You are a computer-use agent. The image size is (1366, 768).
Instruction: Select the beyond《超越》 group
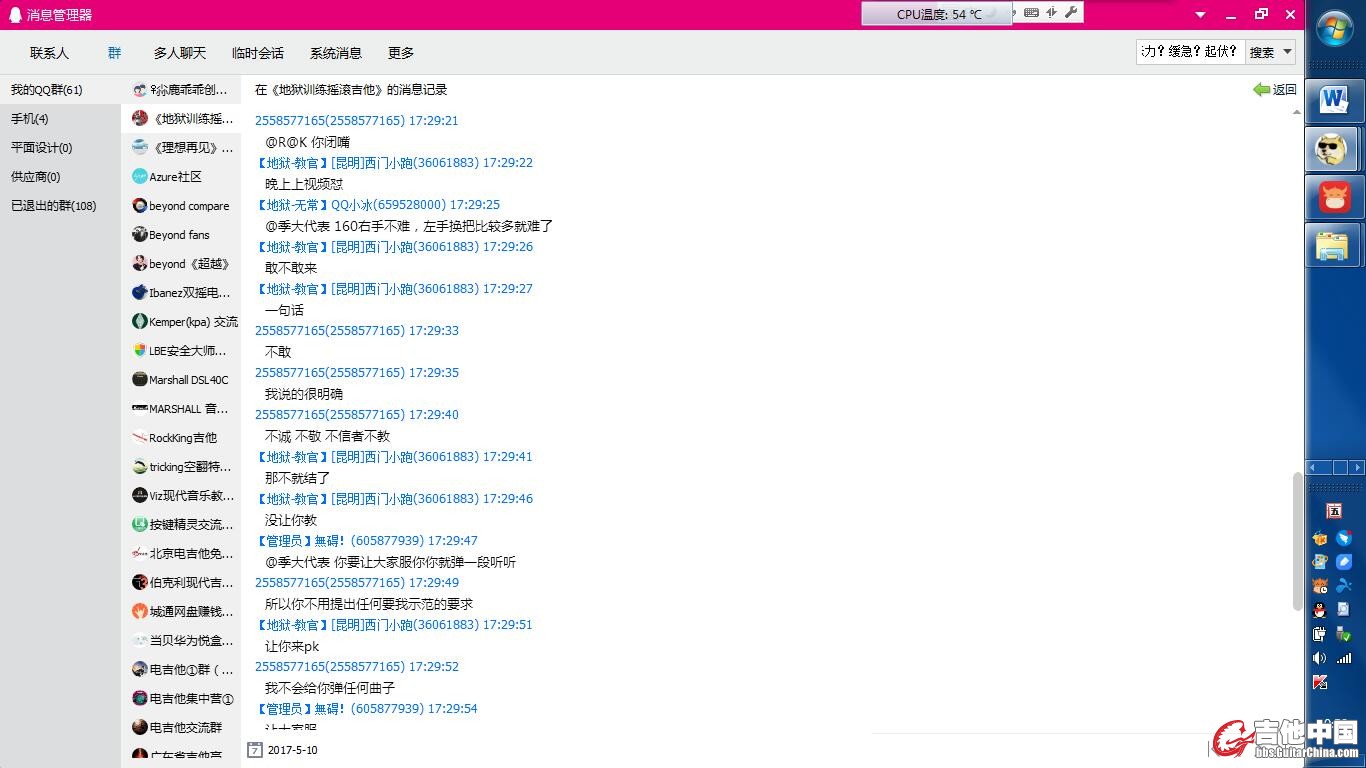[x=181, y=264]
